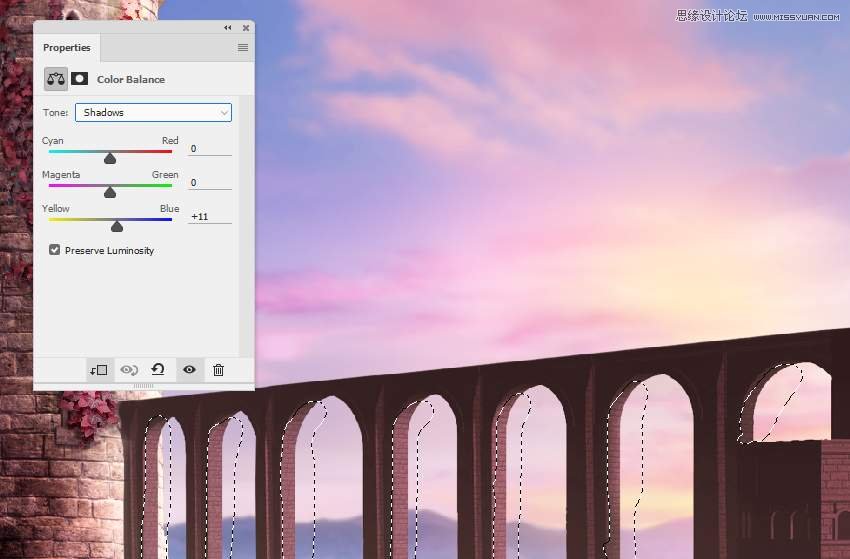The height and width of the screenshot is (559, 850).
Task: Delete this adjustment layer with trash icon
Action: (x=218, y=370)
